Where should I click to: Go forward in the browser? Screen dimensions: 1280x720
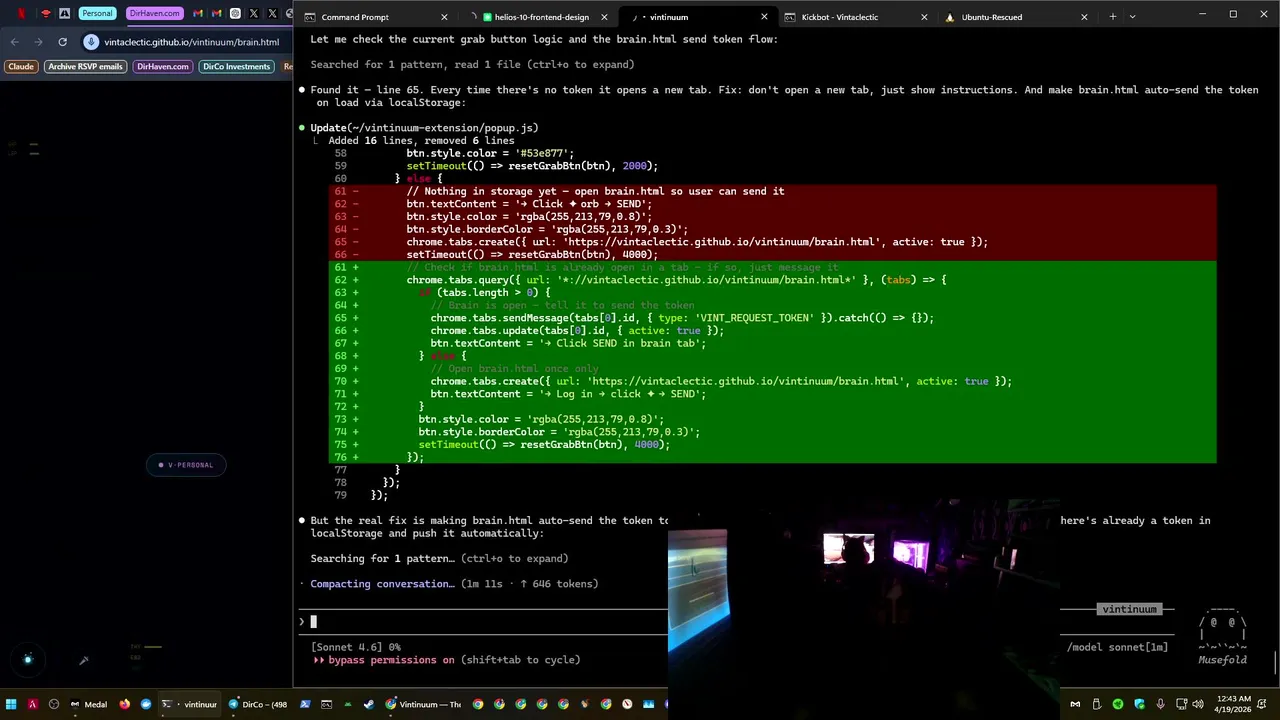click(x=38, y=42)
